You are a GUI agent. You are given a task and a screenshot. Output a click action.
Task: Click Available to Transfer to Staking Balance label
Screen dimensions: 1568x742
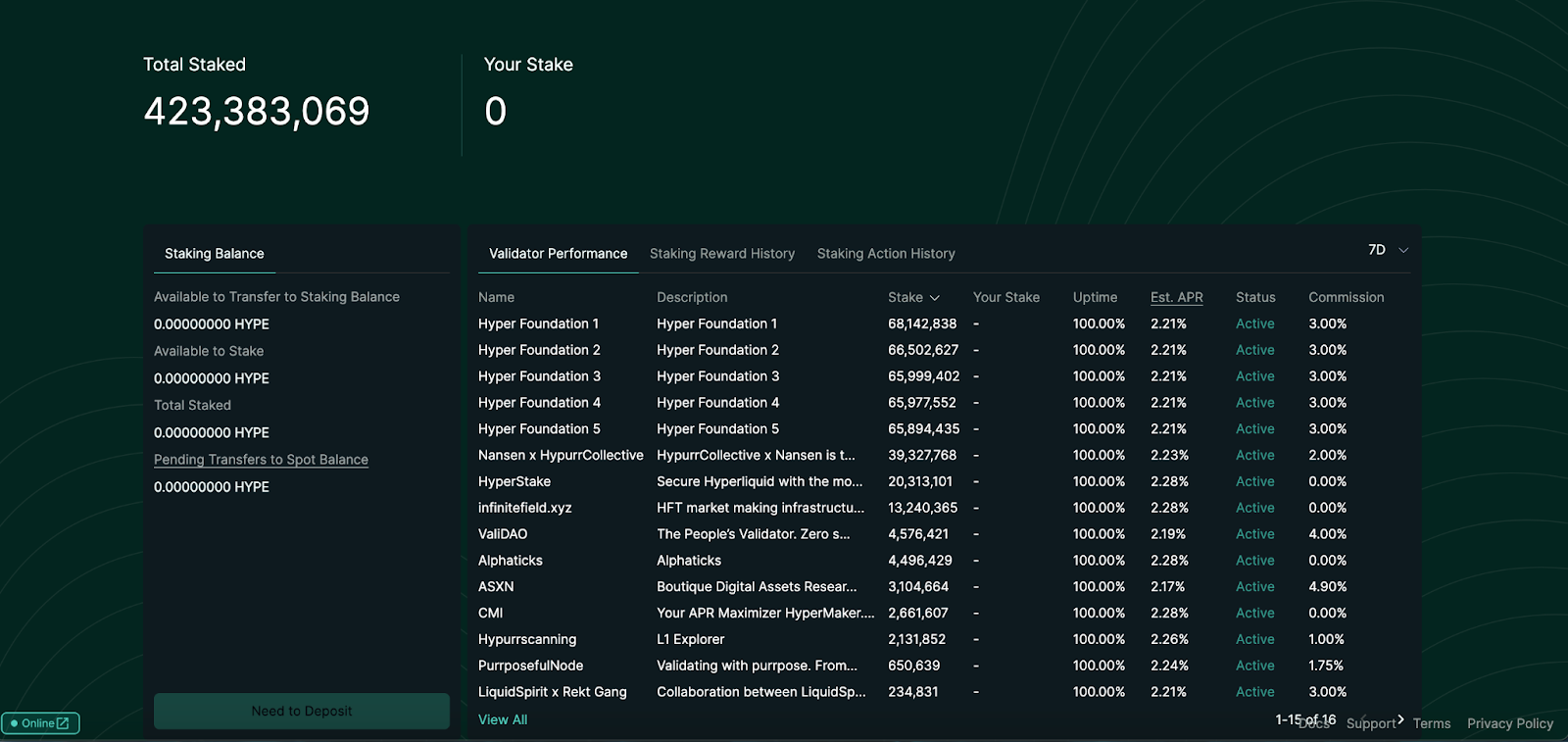tap(276, 297)
